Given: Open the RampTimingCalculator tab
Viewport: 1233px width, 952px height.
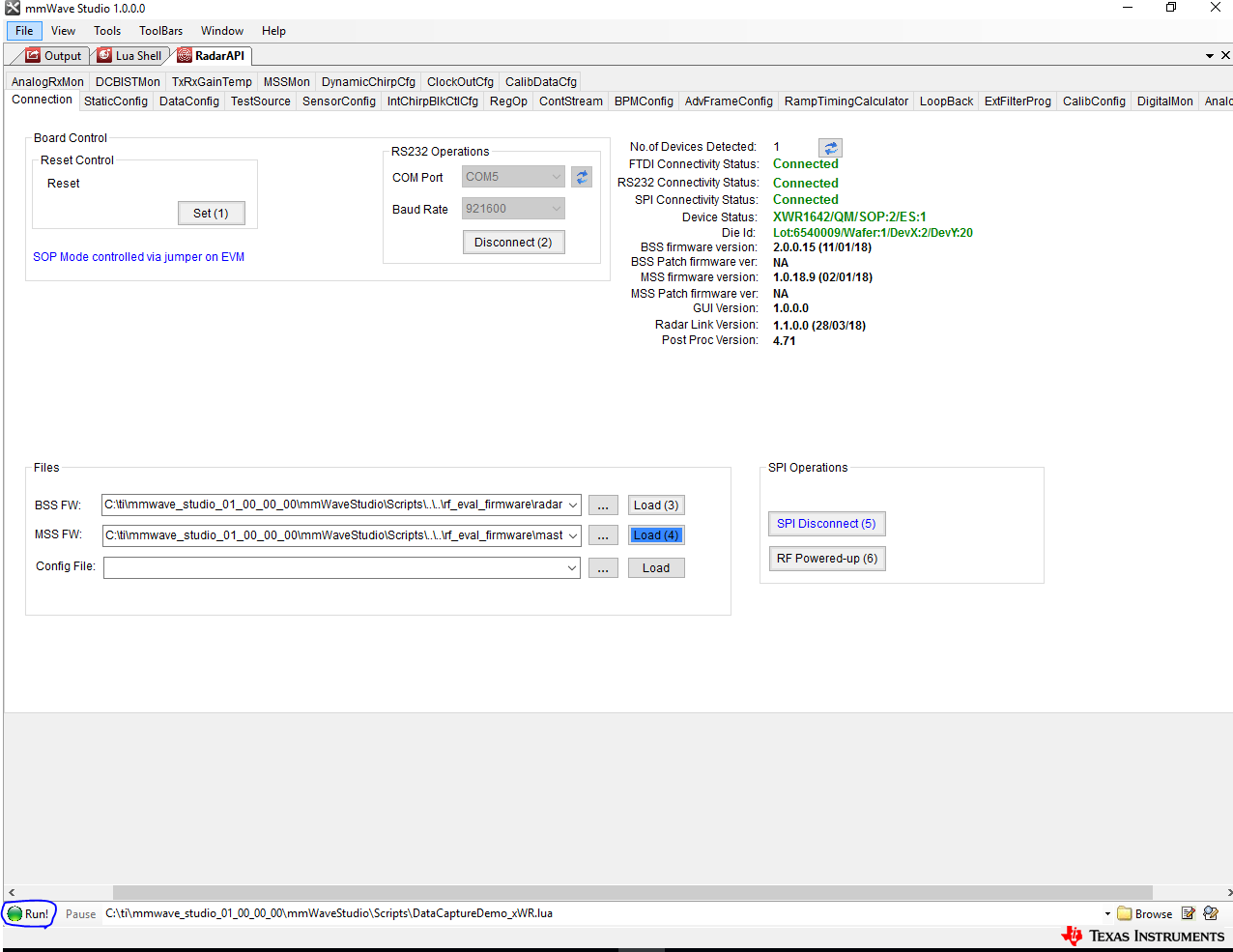Looking at the screenshot, I should click(x=846, y=101).
